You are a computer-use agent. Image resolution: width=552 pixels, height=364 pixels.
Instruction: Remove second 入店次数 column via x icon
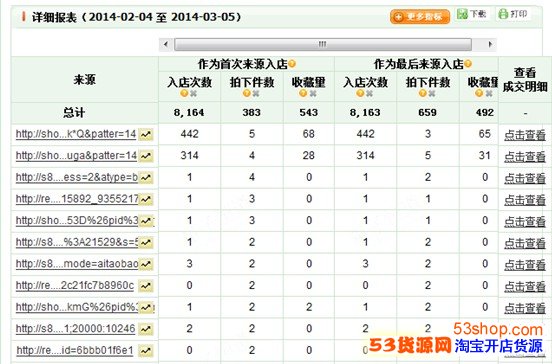tap(369, 94)
